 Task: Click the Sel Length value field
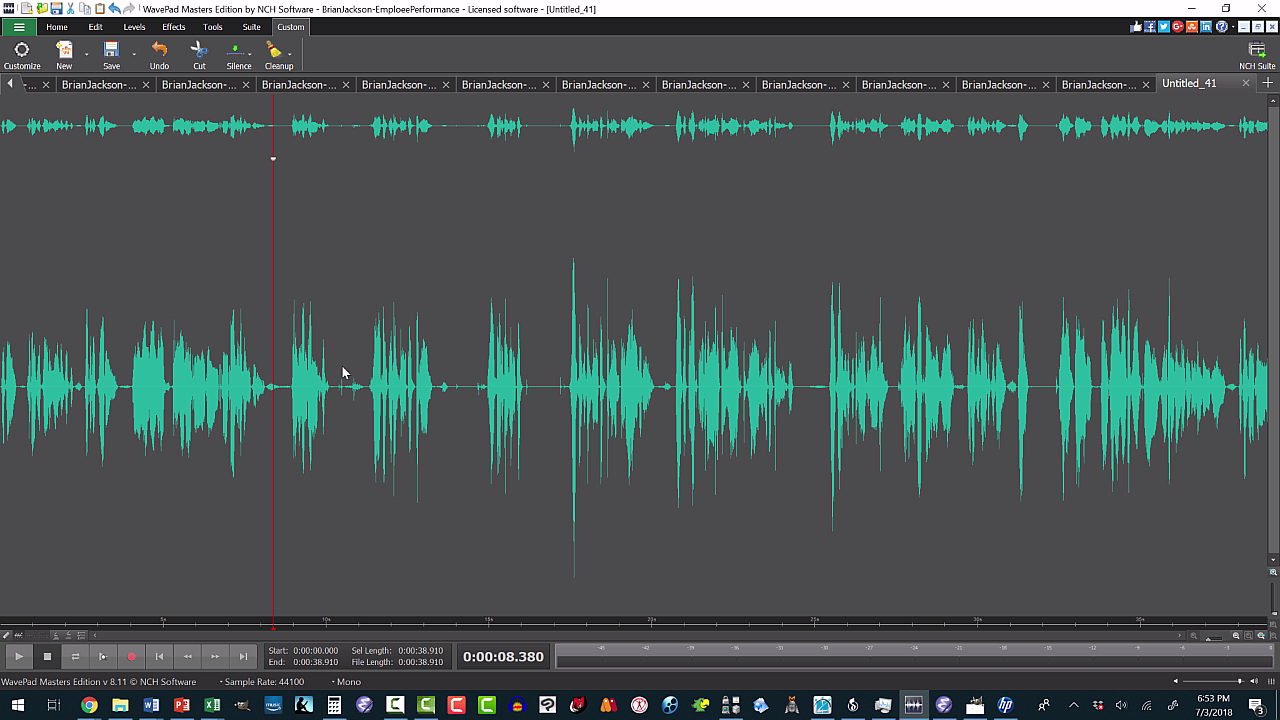point(420,651)
